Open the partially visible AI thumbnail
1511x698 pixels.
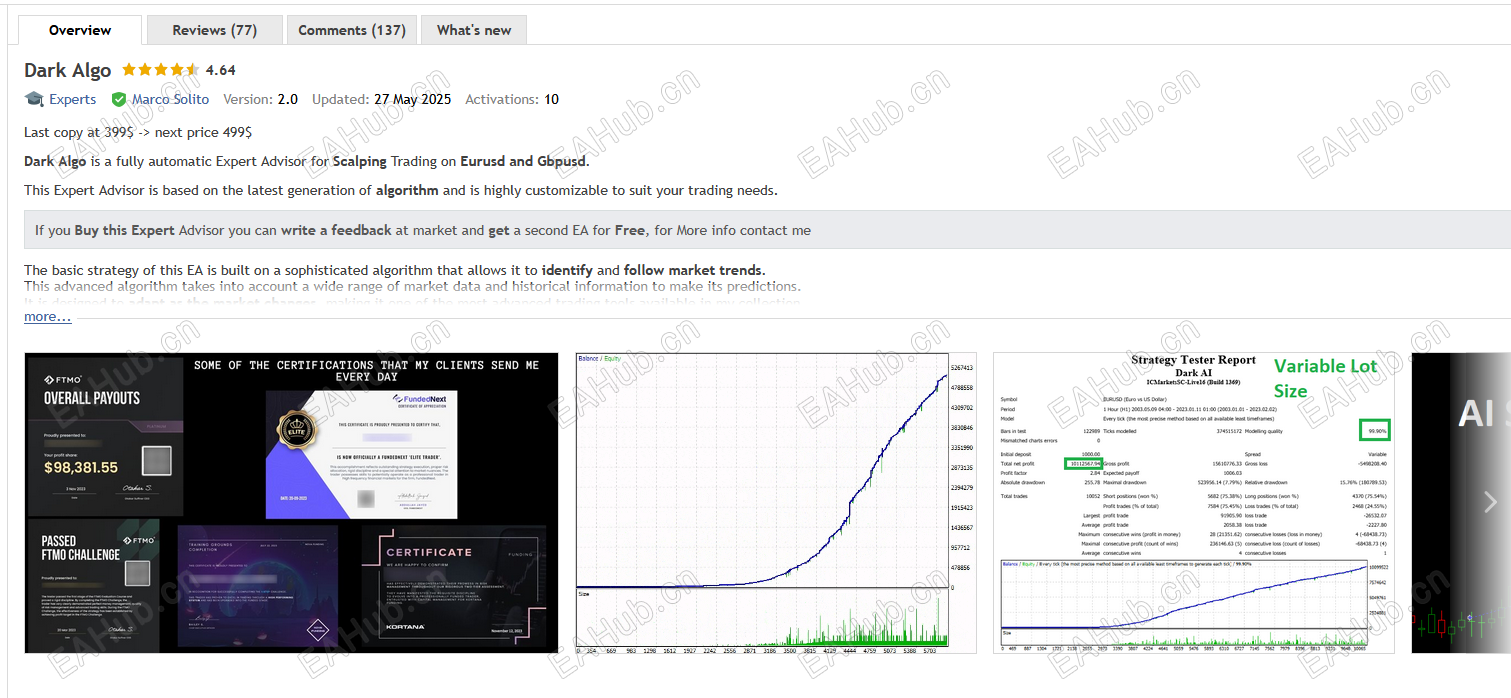coord(1461,503)
